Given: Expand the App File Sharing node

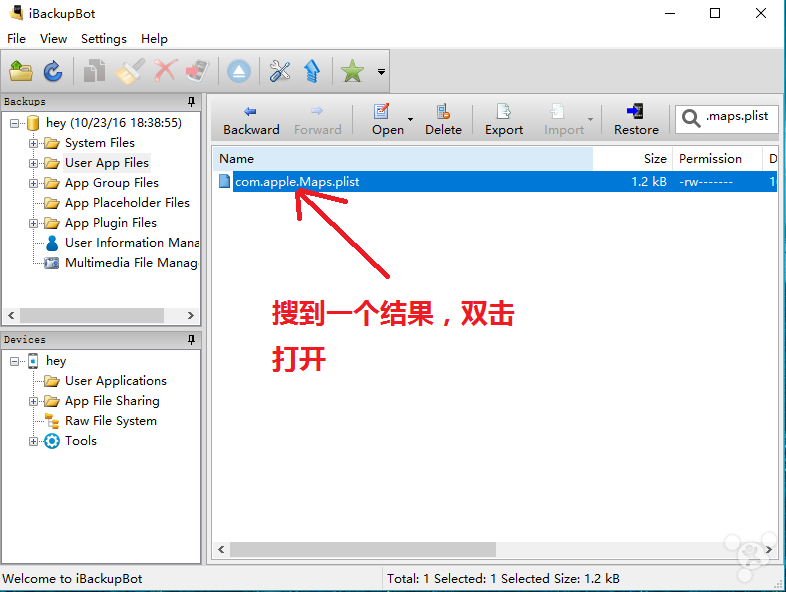Looking at the screenshot, I should pyautogui.click(x=33, y=402).
